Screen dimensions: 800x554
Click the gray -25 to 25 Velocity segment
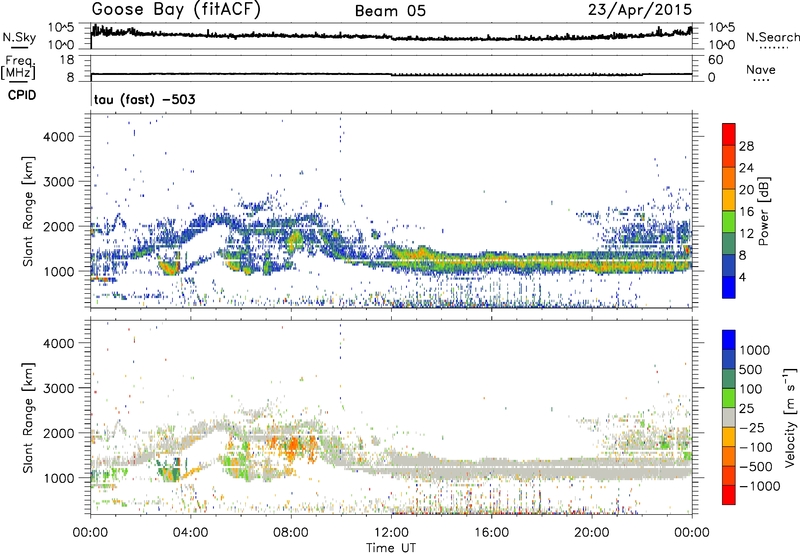[729, 418]
